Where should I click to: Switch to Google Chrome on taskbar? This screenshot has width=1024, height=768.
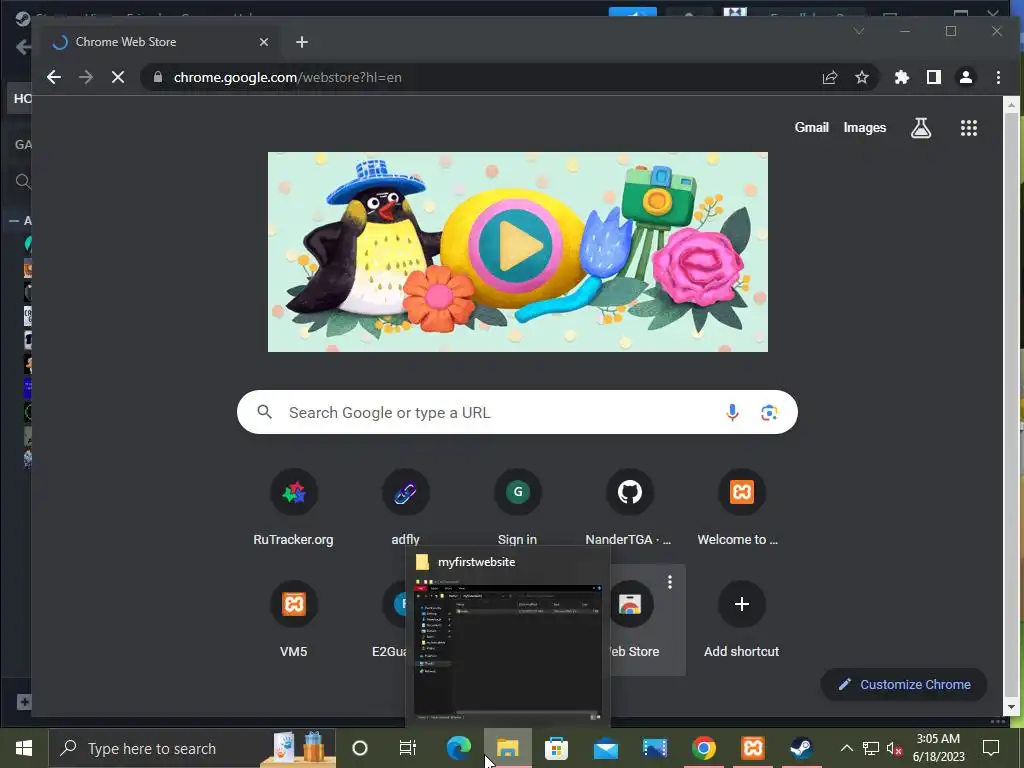click(x=703, y=748)
